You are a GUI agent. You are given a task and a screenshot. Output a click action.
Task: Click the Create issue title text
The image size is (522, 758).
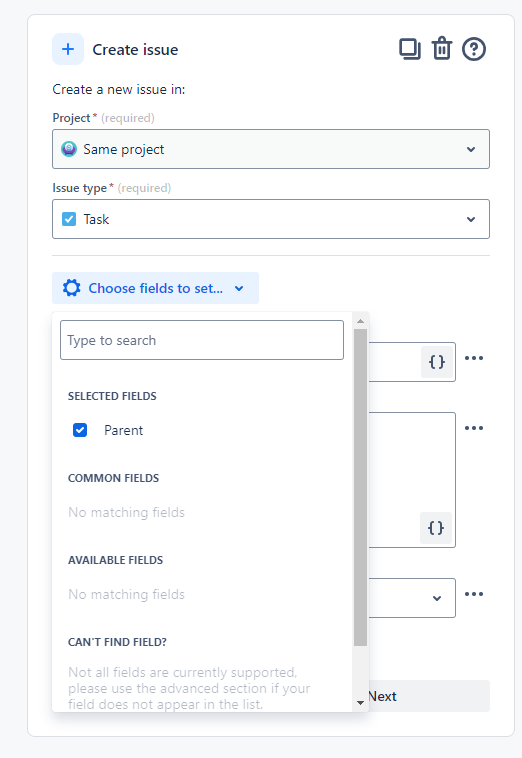(135, 49)
